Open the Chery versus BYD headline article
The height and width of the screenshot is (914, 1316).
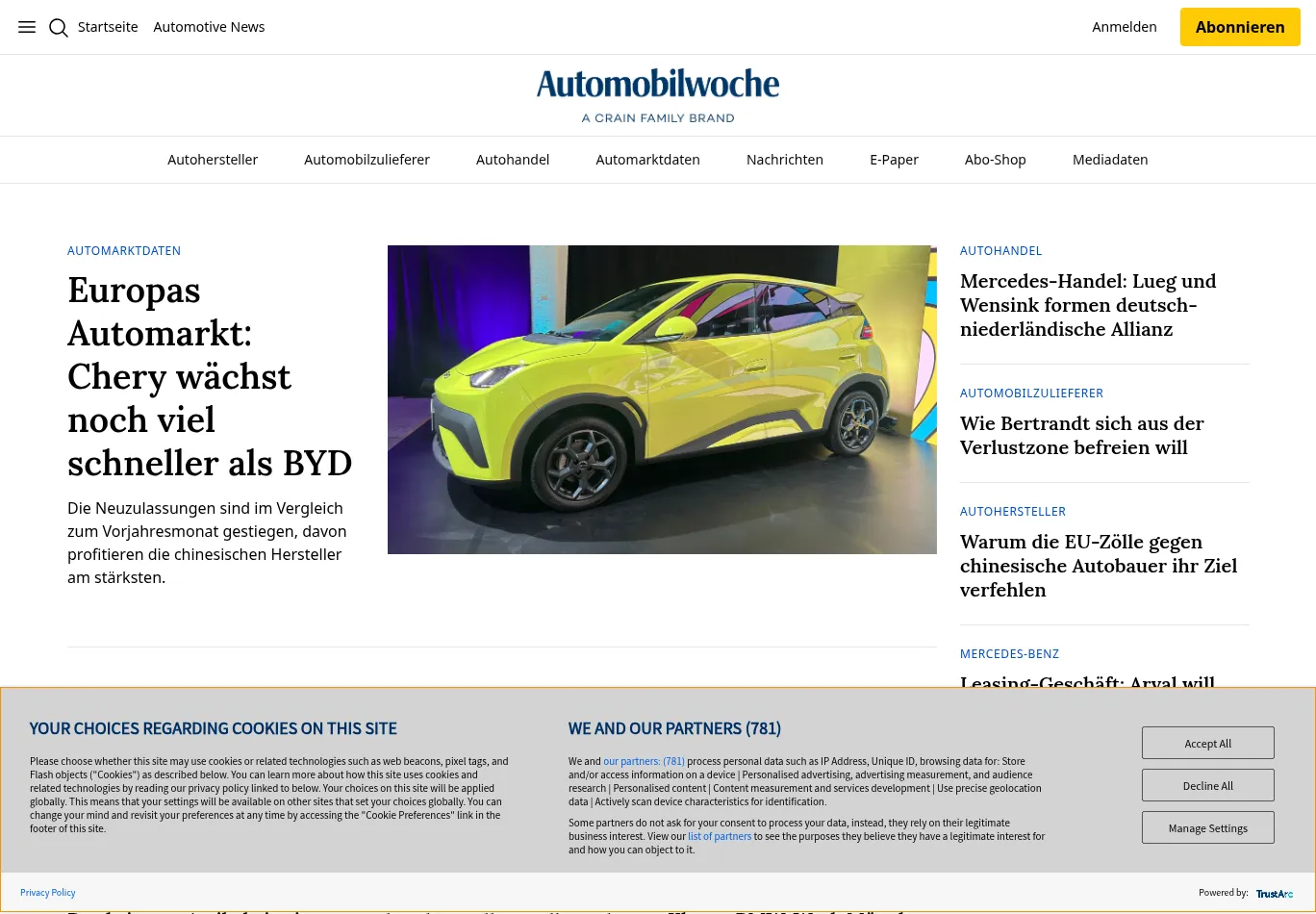pyautogui.click(x=210, y=375)
